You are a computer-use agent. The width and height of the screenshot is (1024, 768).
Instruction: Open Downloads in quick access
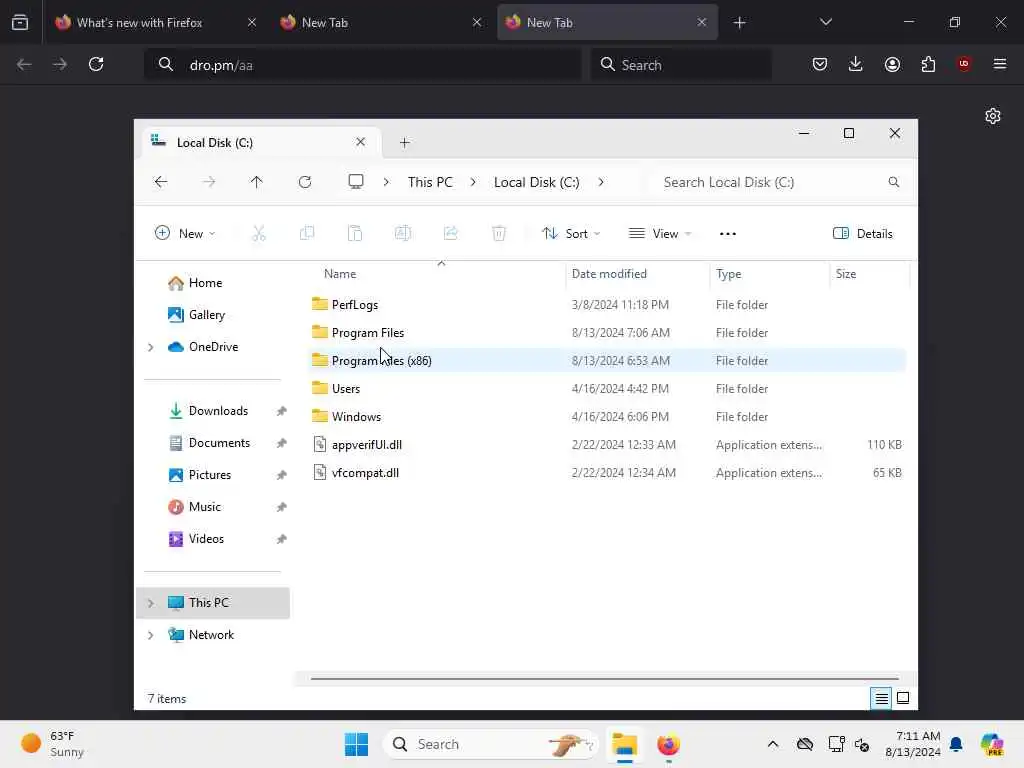click(217, 411)
